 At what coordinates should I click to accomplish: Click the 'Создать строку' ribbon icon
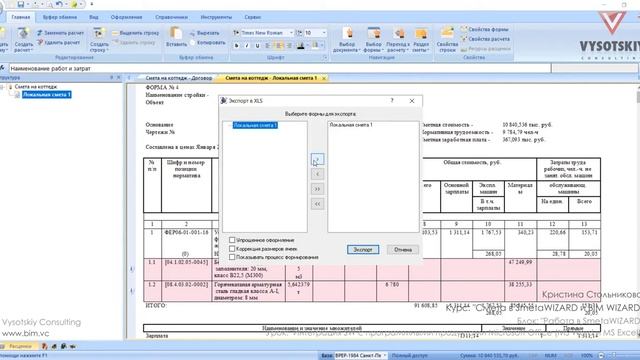[x=99, y=39]
